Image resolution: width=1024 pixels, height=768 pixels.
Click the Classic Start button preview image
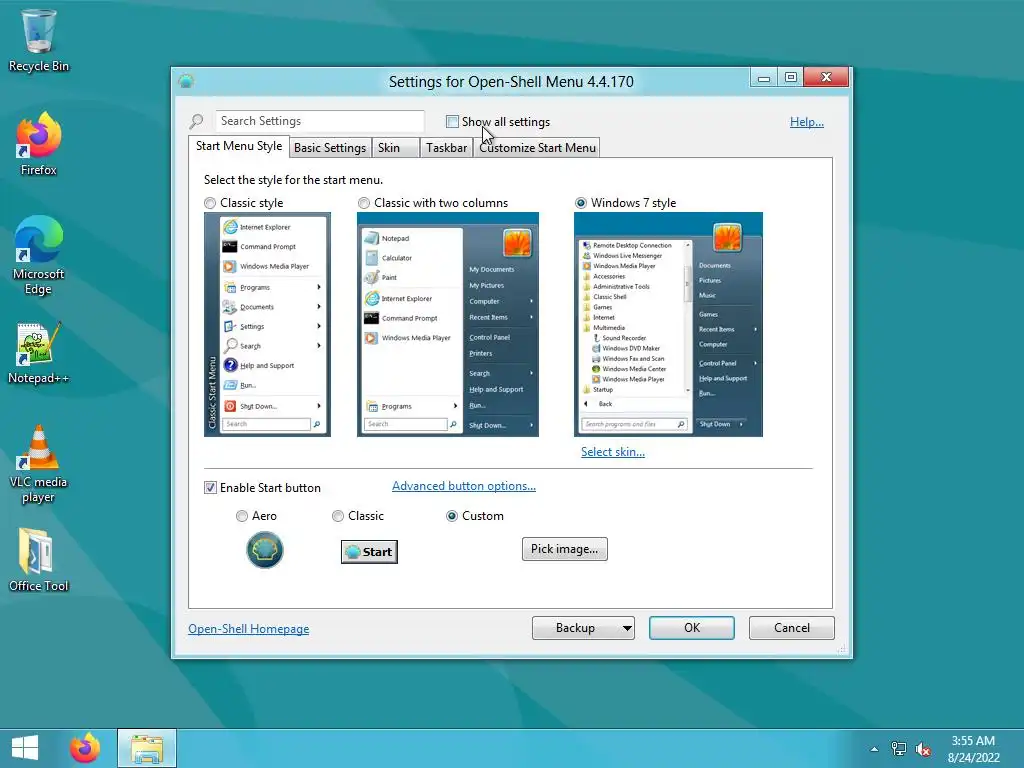pos(369,552)
